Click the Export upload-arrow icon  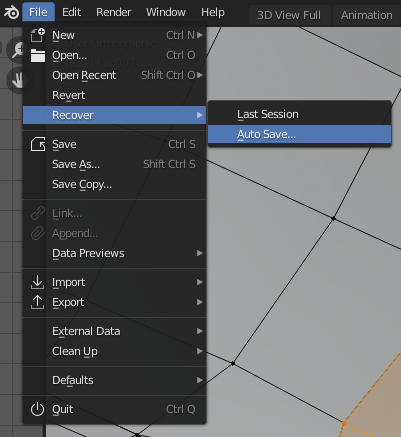click(37, 302)
